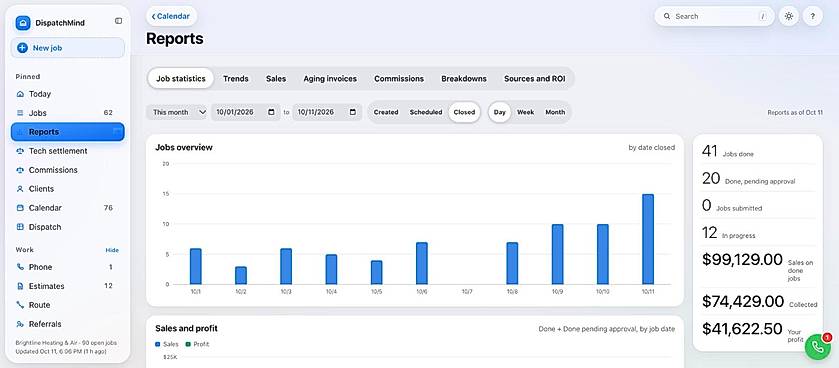Click the pin icon on Reports item

tap(118, 132)
